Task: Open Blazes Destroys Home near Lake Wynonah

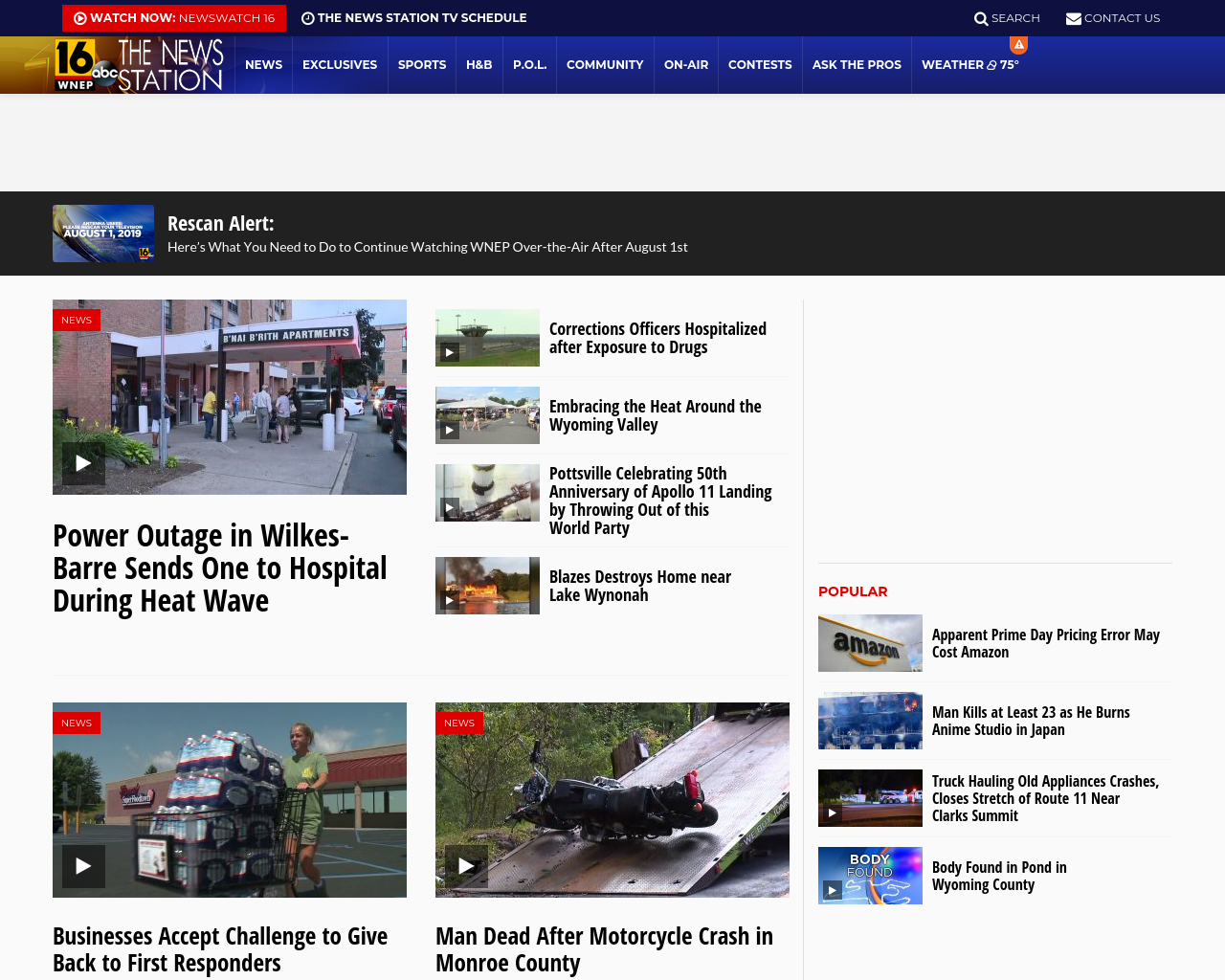Action: coord(640,586)
